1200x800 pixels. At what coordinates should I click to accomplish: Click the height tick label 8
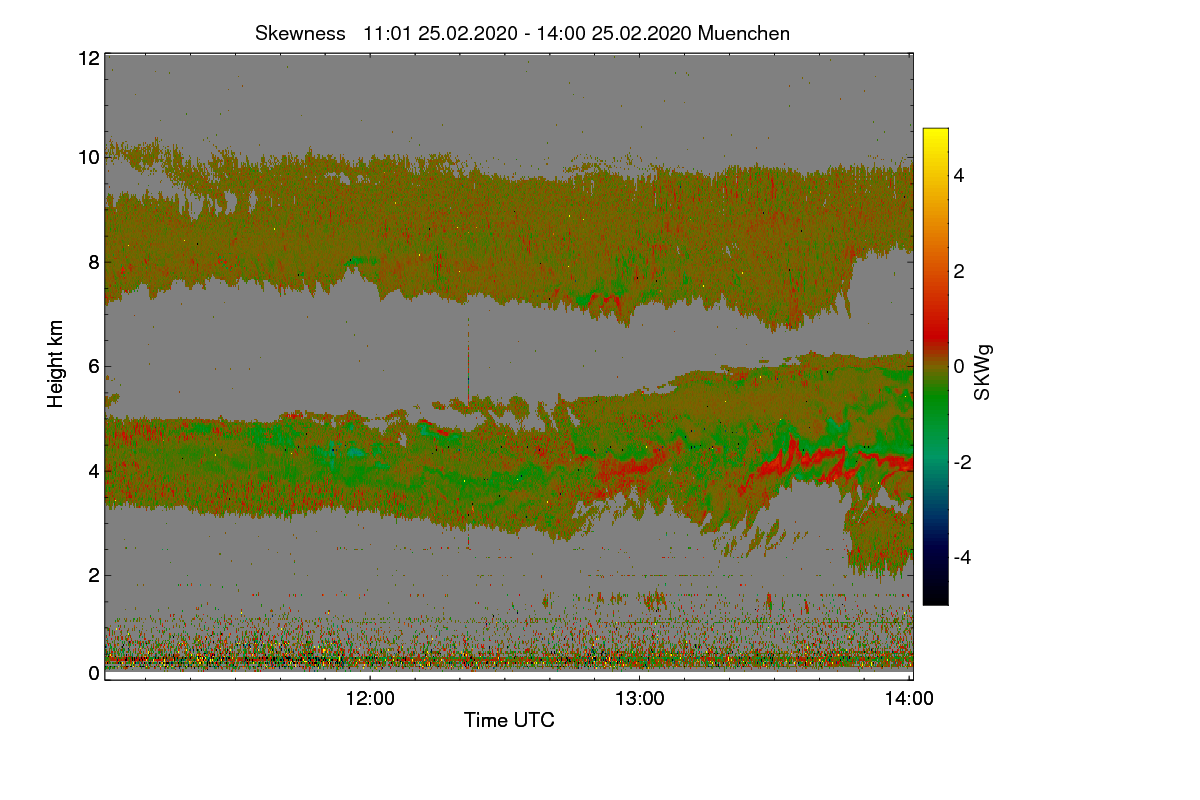click(x=93, y=263)
